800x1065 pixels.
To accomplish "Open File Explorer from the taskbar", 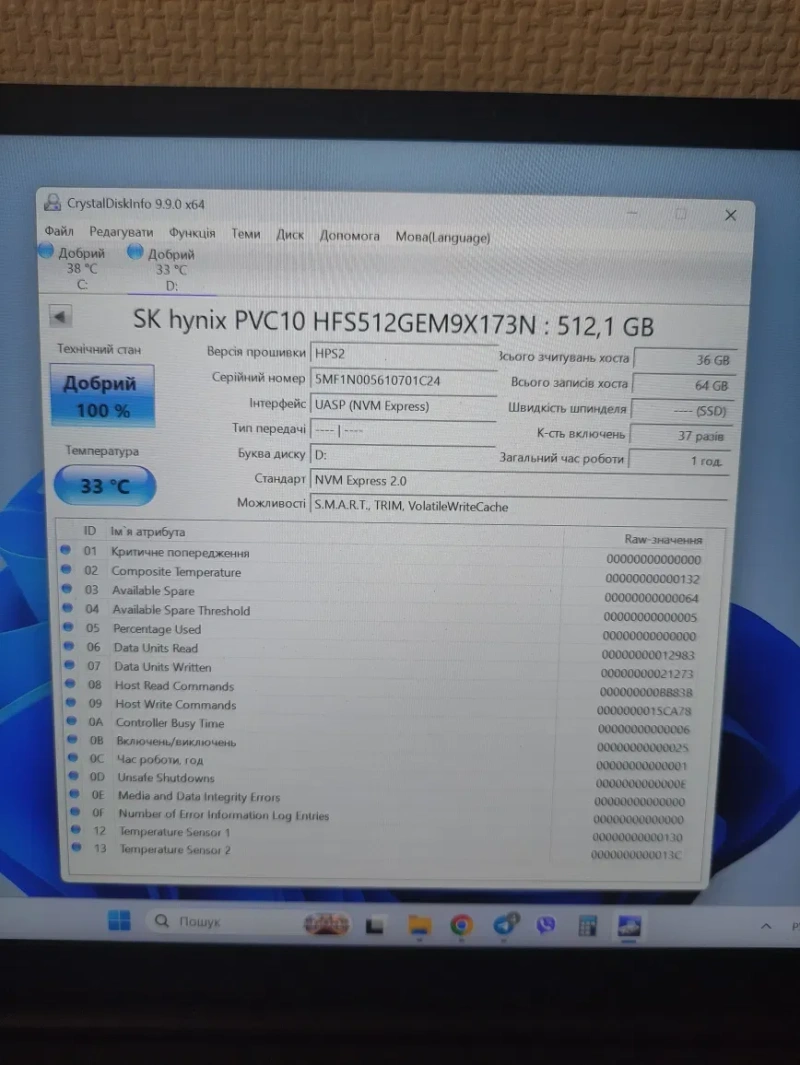I will [419, 925].
